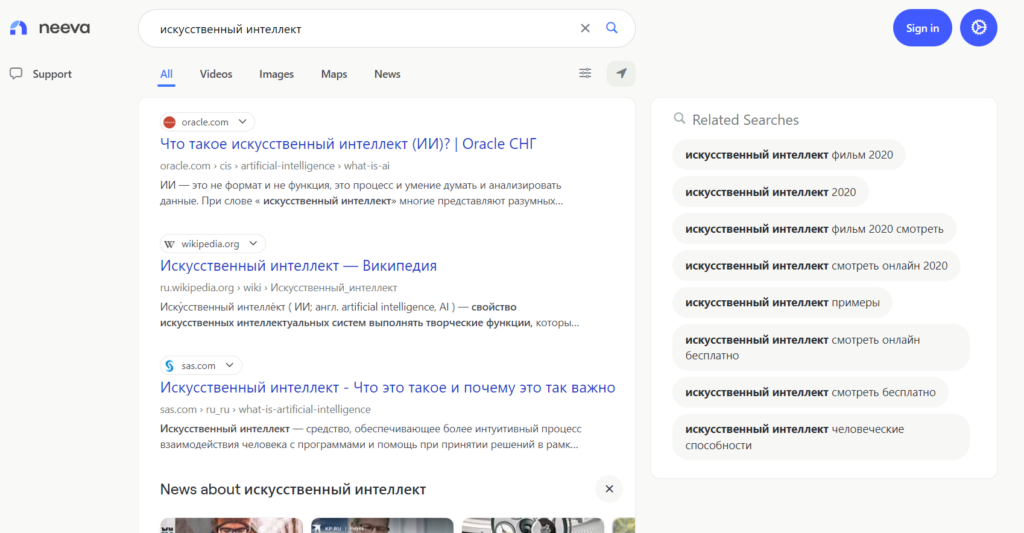Switch to the Images tab
The width and height of the screenshot is (1024, 533).
pos(276,74)
